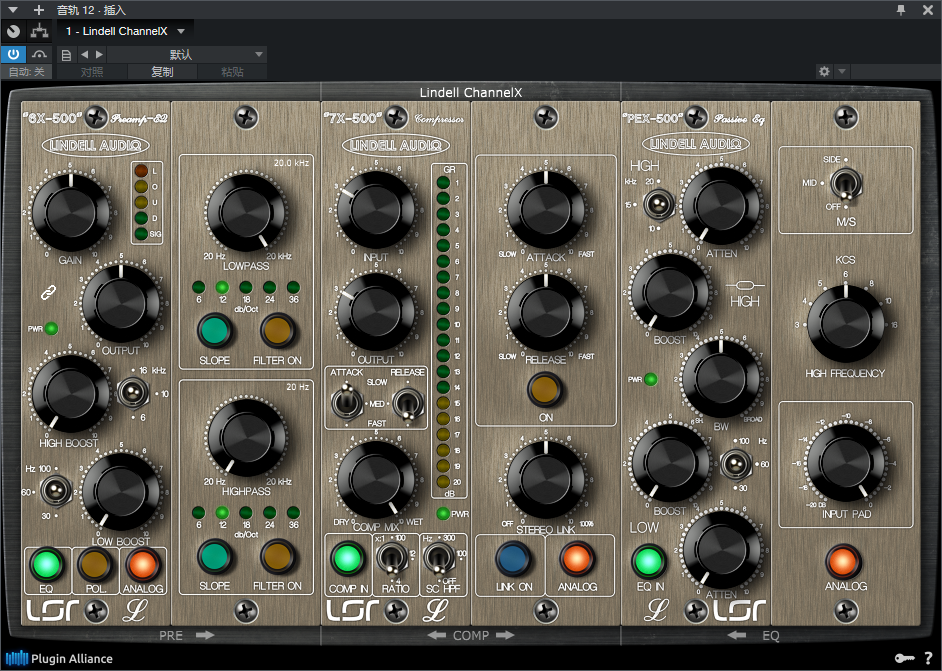Flip the passive EQ HIGH kHz atten switch

pos(658,205)
